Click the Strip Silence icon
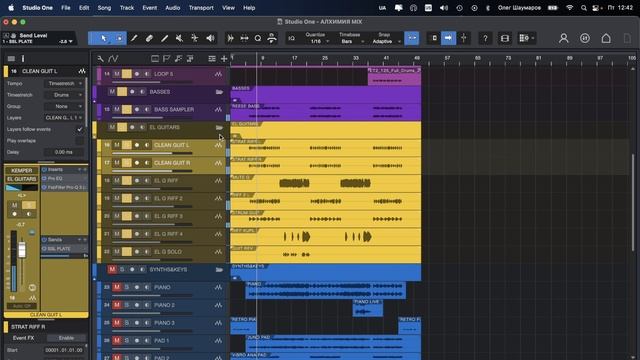Image resolution: width=640 pixels, height=360 pixels. pyautogui.click(x=231, y=38)
